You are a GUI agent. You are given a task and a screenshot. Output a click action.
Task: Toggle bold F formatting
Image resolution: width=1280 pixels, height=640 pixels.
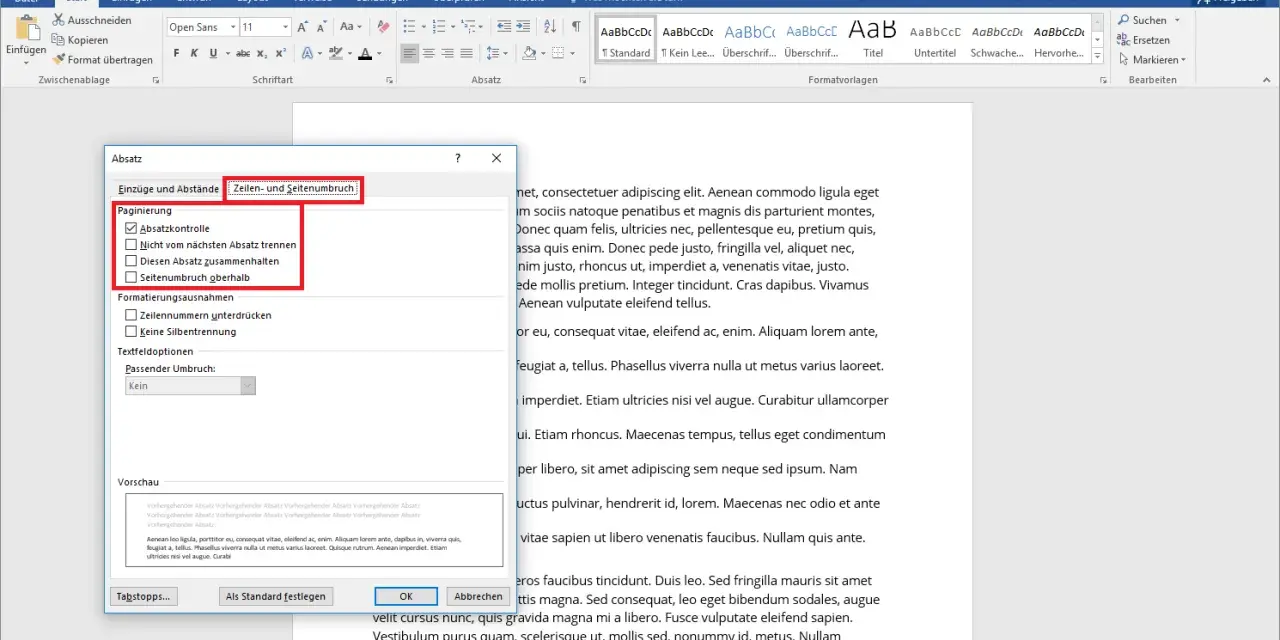[177, 53]
